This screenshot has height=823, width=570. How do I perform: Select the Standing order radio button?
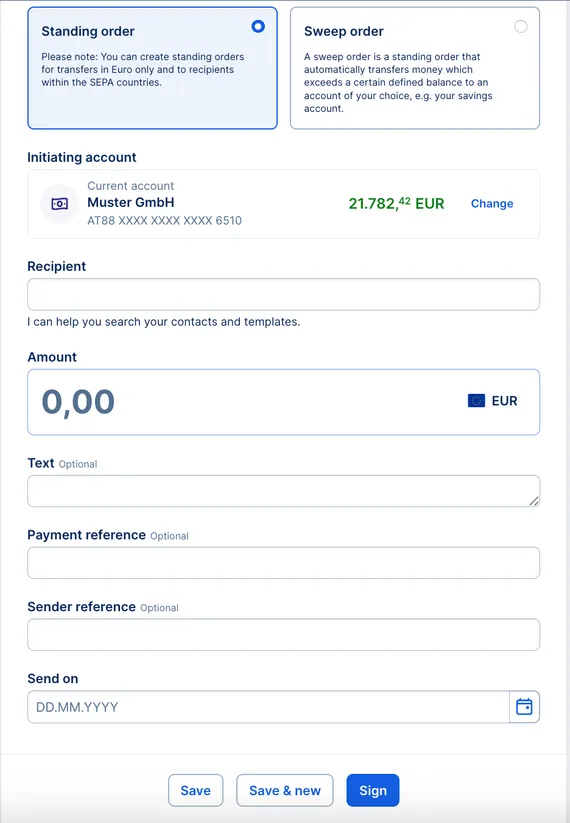point(258,26)
